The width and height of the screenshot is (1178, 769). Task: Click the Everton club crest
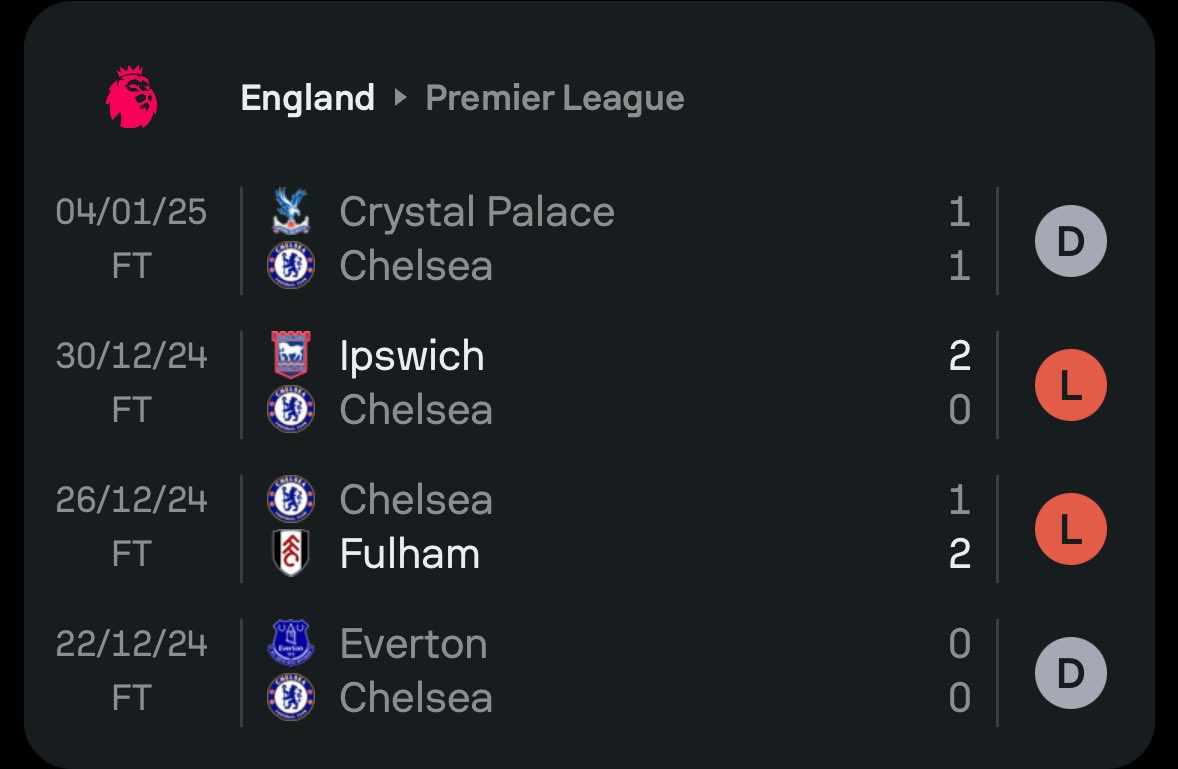[x=291, y=643]
